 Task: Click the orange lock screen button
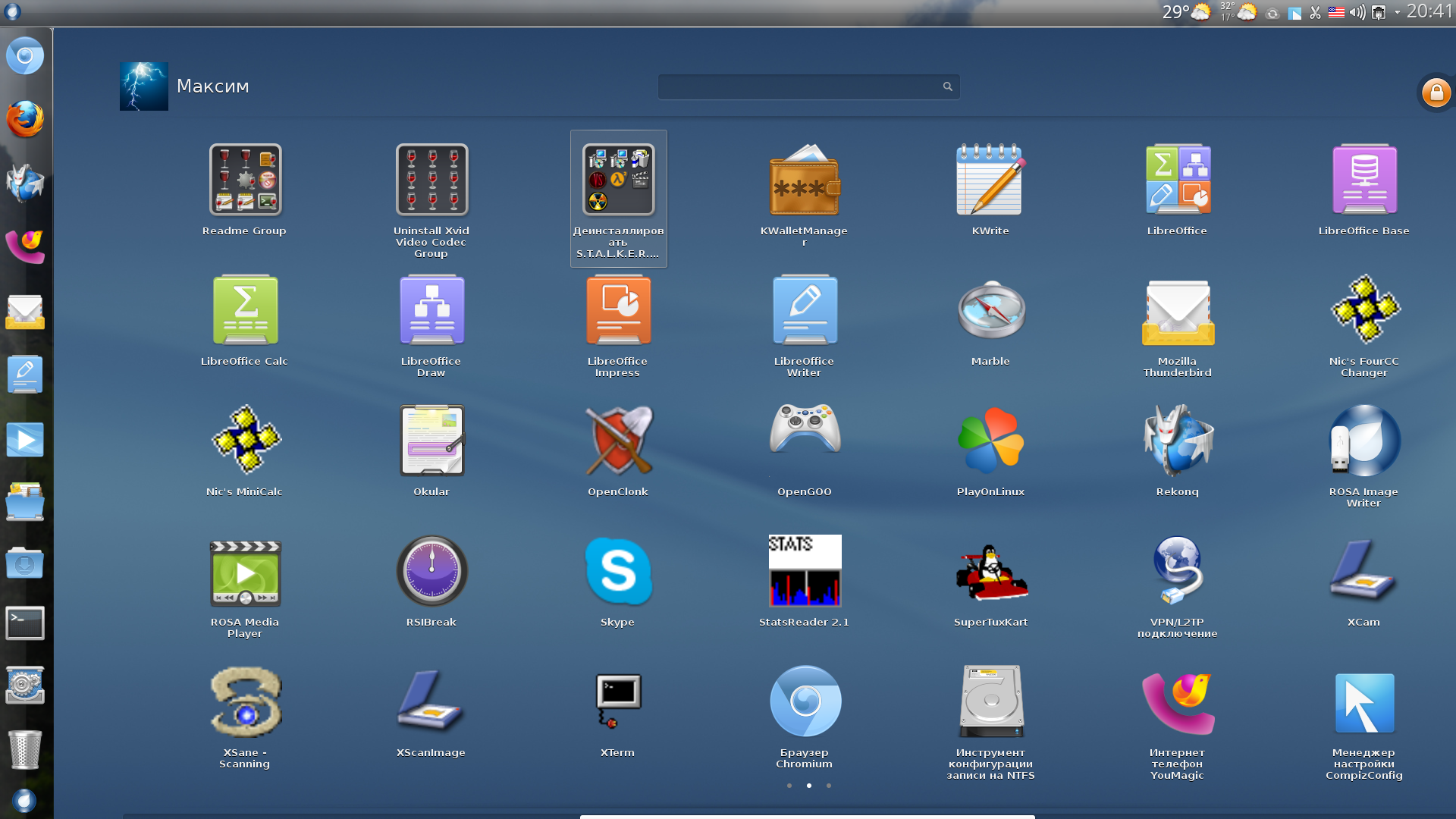click(1436, 93)
